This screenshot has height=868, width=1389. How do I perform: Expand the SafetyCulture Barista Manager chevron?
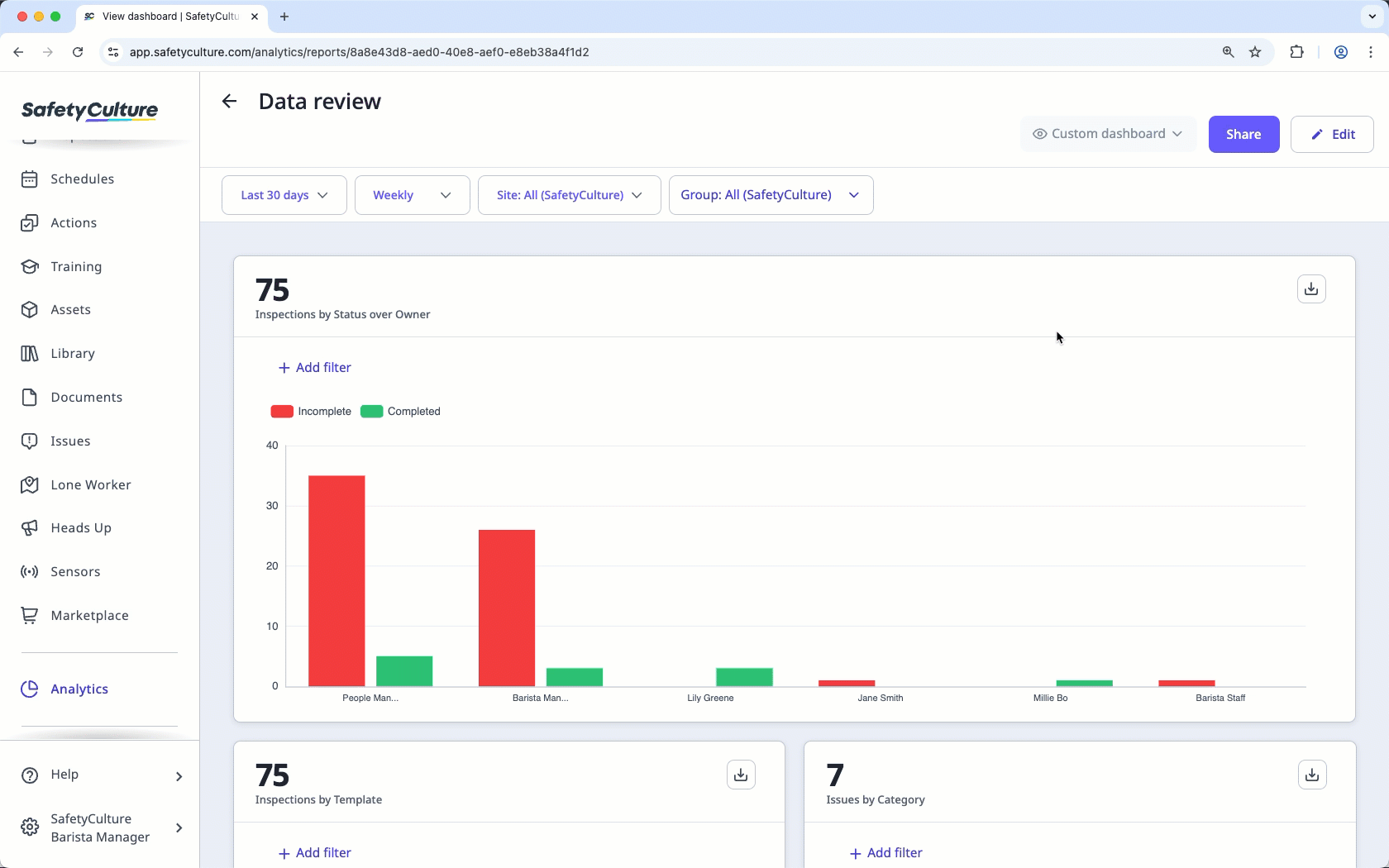click(x=179, y=828)
